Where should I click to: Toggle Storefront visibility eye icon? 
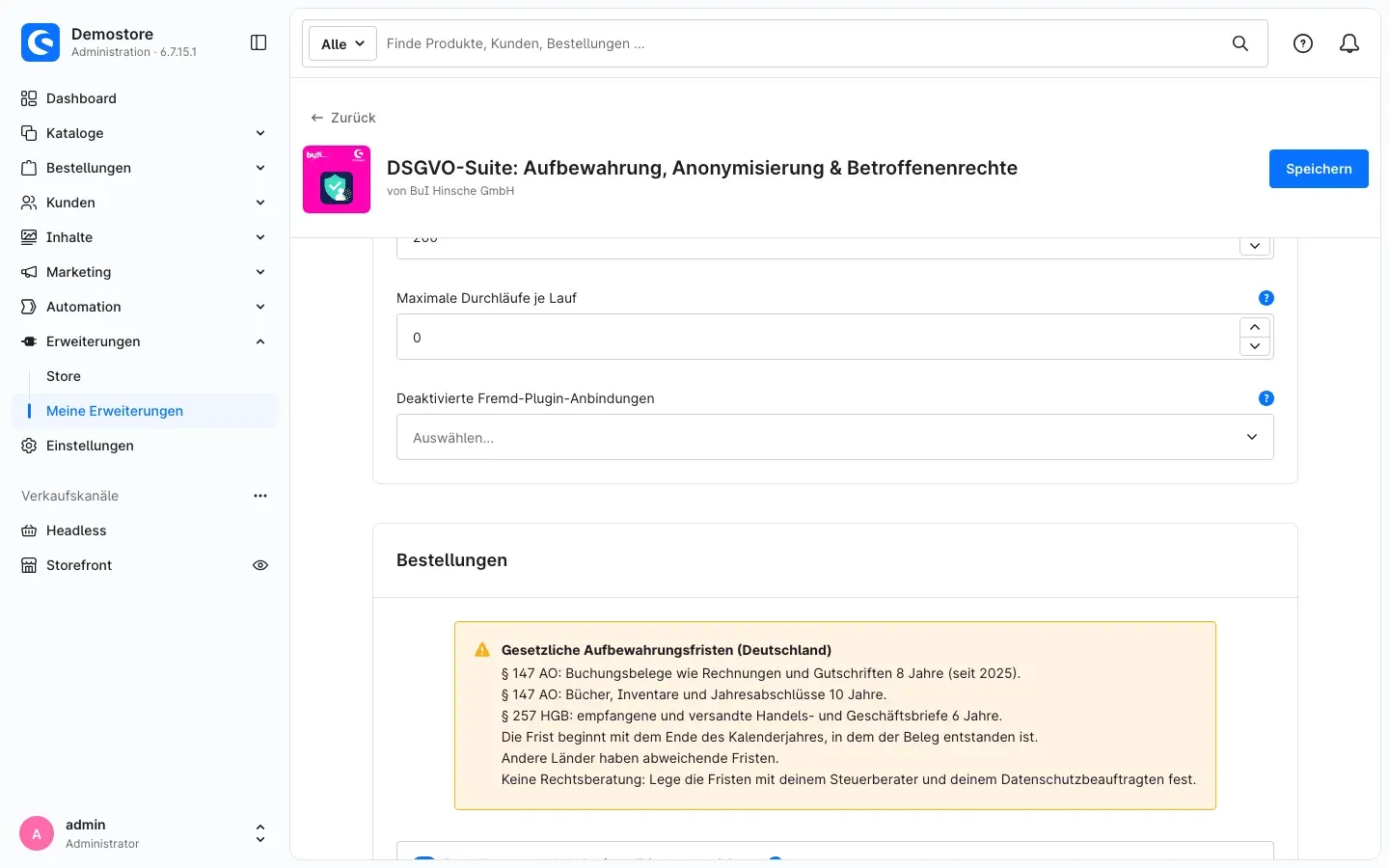(x=260, y=565)
